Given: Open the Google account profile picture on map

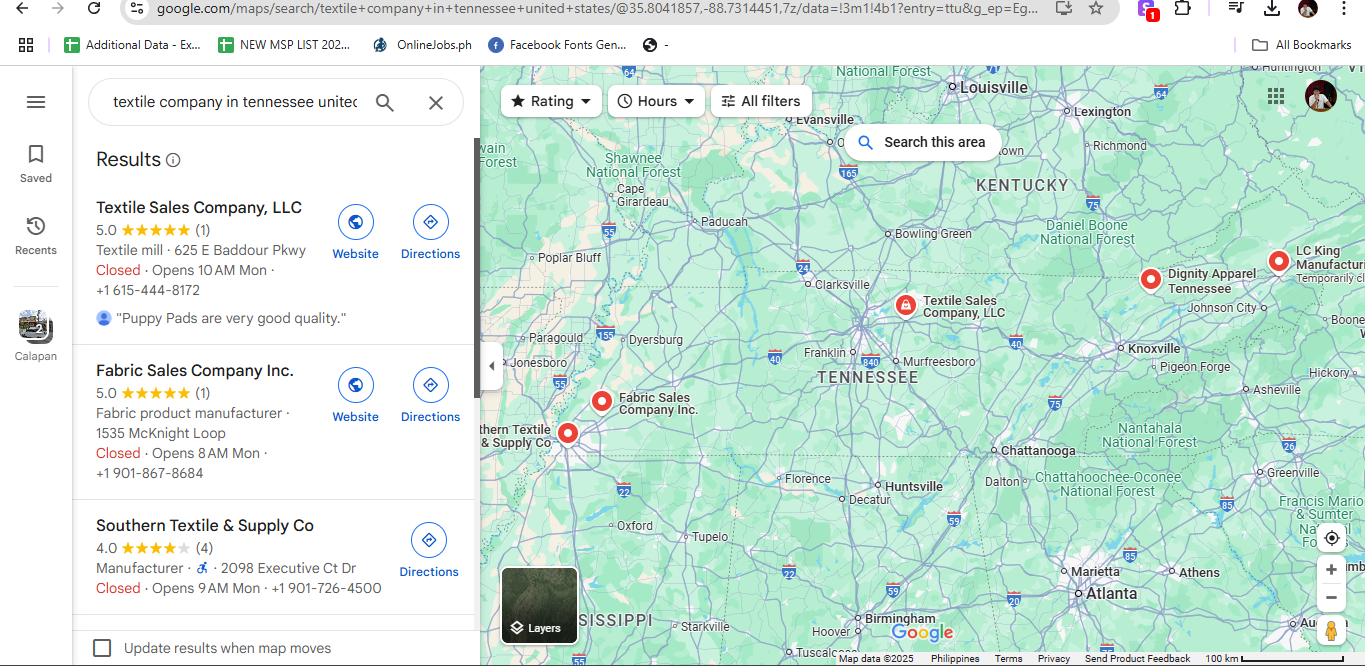Looking at the screenshot, I should coord(1321,96).
